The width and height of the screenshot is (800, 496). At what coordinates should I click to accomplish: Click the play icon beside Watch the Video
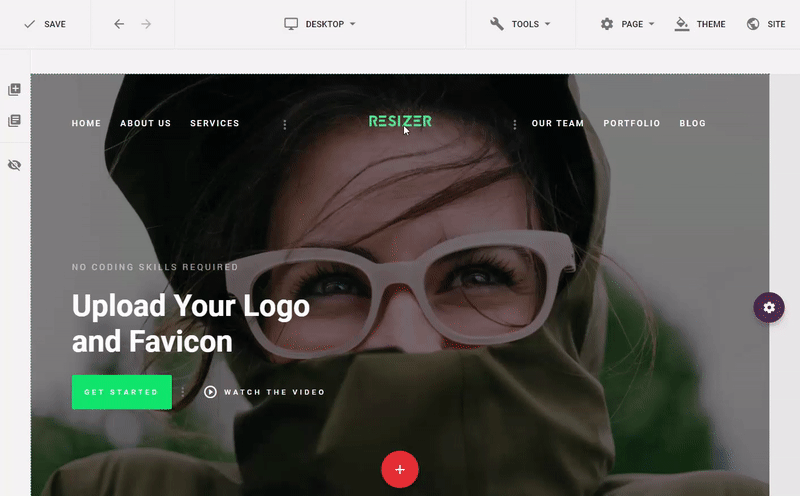click(210, 392)
